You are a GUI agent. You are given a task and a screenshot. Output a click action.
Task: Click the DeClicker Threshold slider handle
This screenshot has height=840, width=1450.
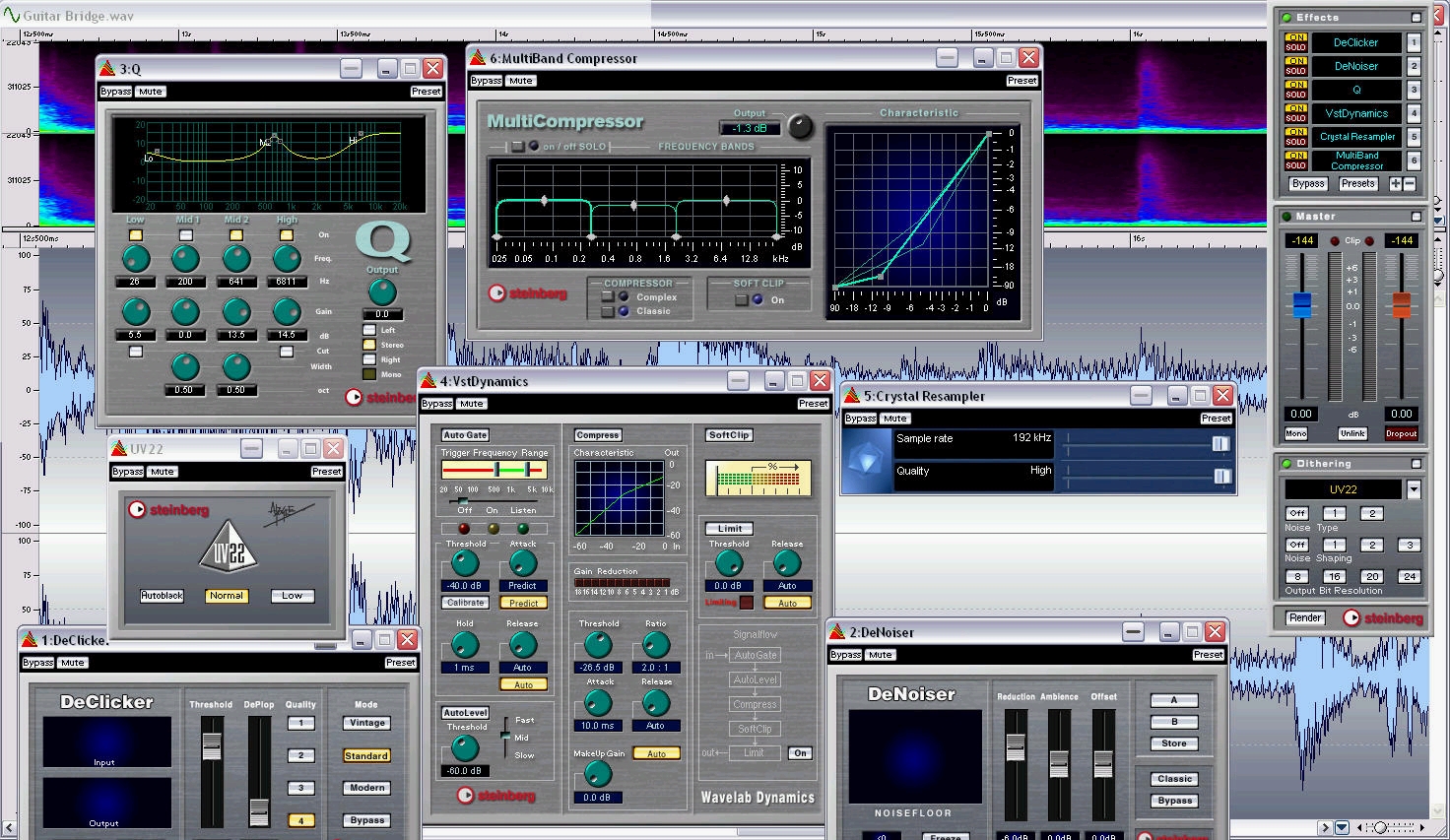pyautogui.click(x=212, y=746)
